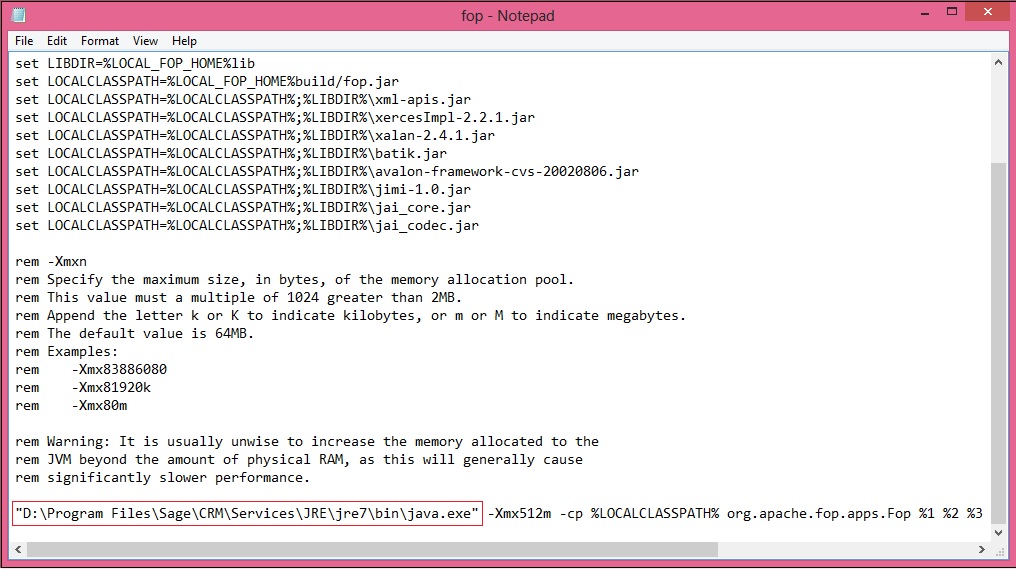The height and width of the screenshot is (569, 1016).
Task: Open the File menu
Action: click(x=24, y=41)
